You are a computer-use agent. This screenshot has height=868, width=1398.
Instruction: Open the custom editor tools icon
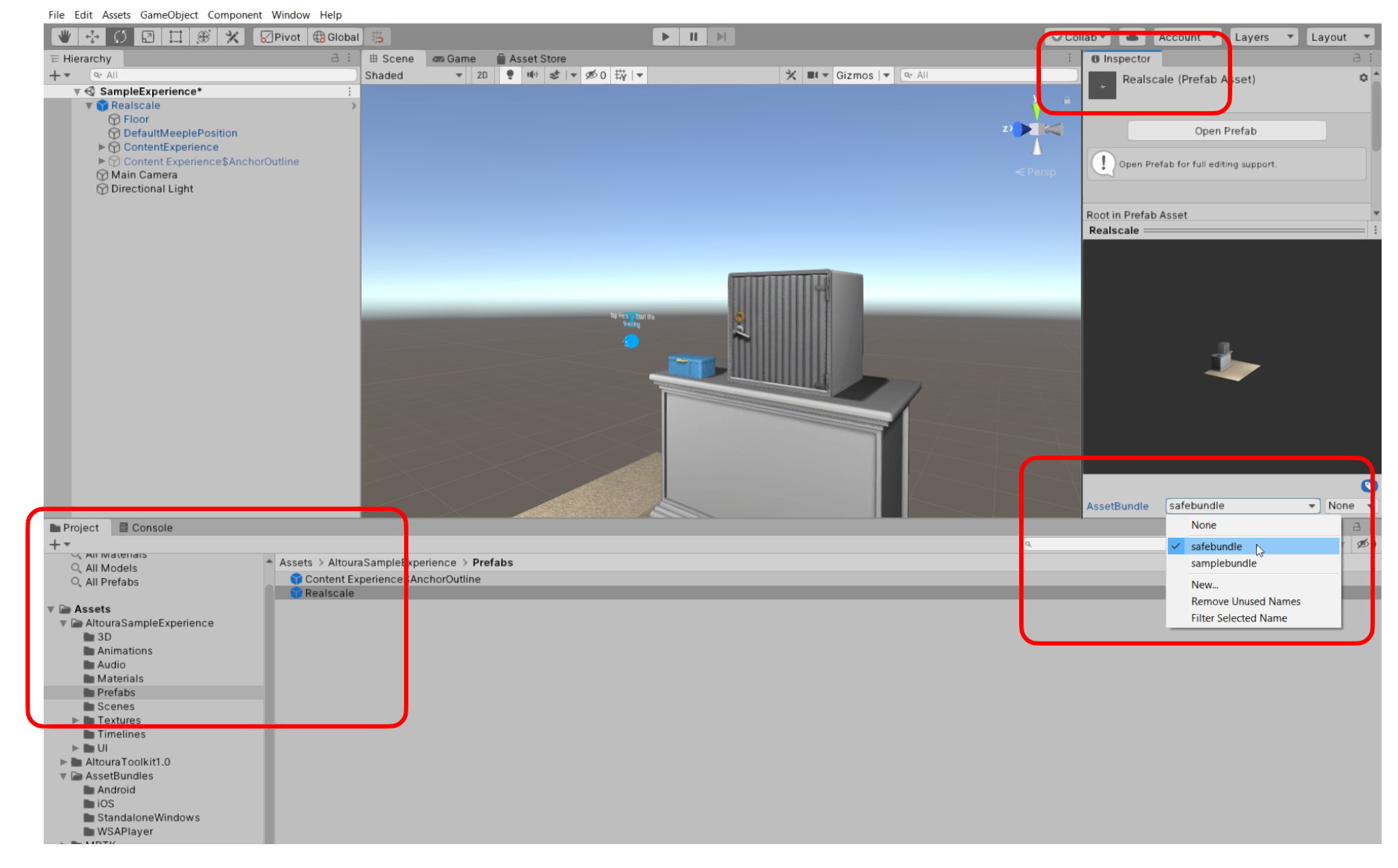(x=232, y=37)
